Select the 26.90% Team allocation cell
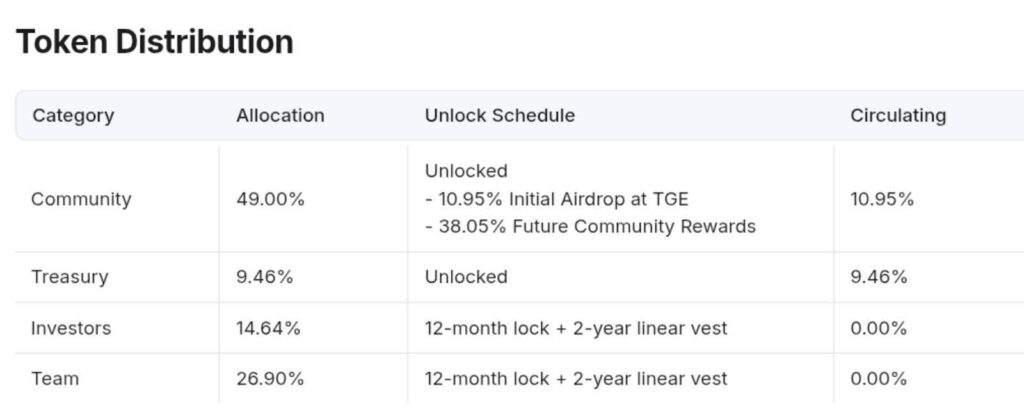Viewport: 1024px width, 415px height. [269, 379]
